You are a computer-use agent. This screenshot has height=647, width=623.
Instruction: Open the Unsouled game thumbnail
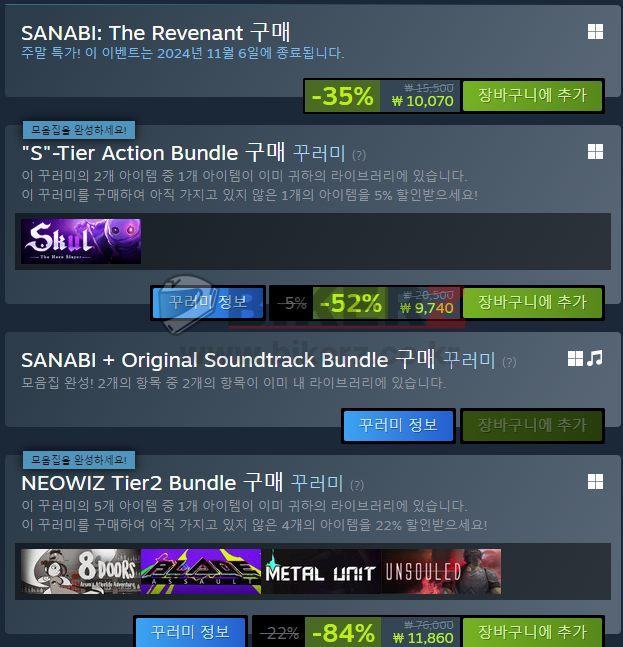(441, 571)
